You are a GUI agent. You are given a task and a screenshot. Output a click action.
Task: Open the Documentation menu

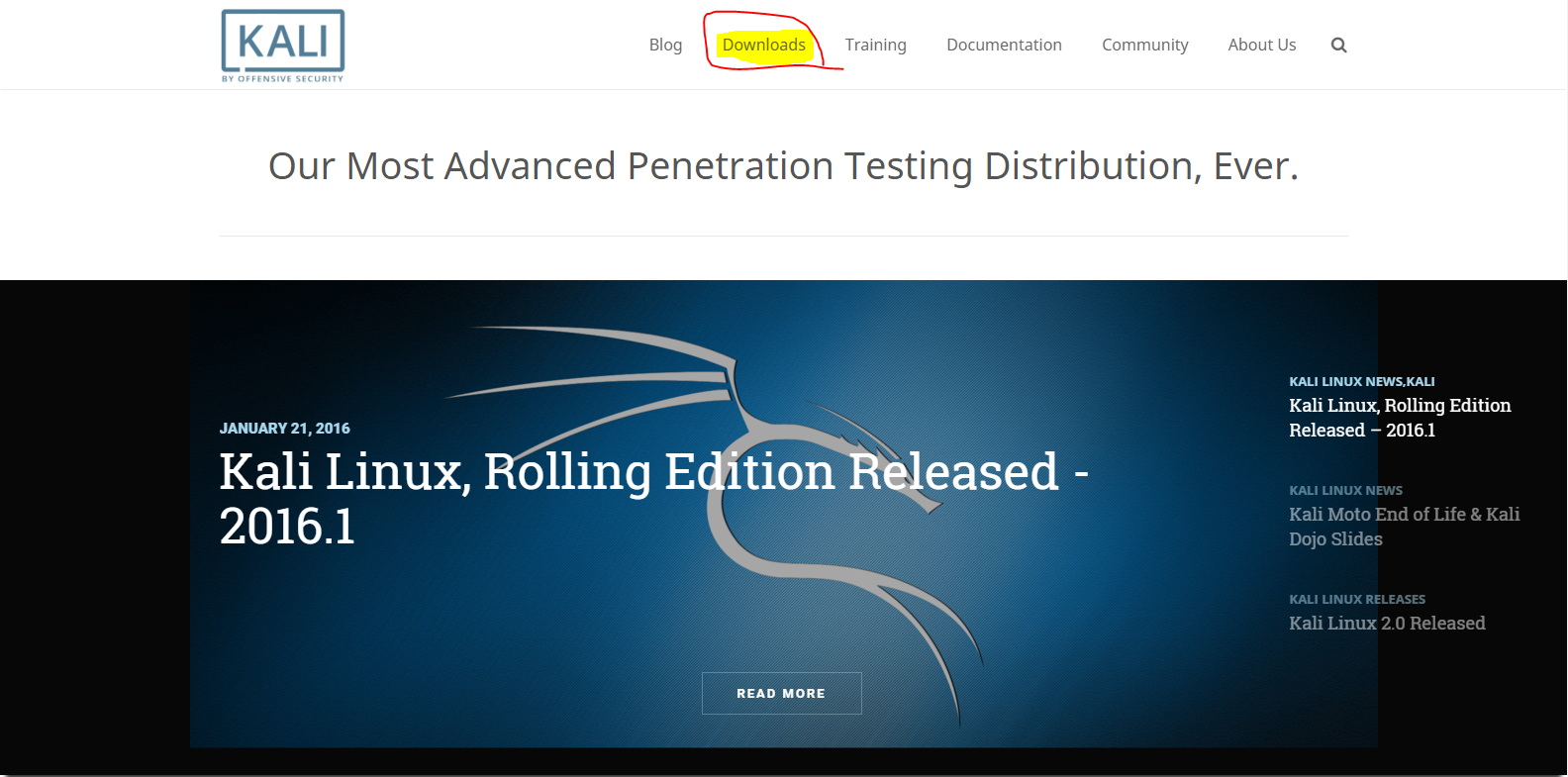tap(1004, 45)
